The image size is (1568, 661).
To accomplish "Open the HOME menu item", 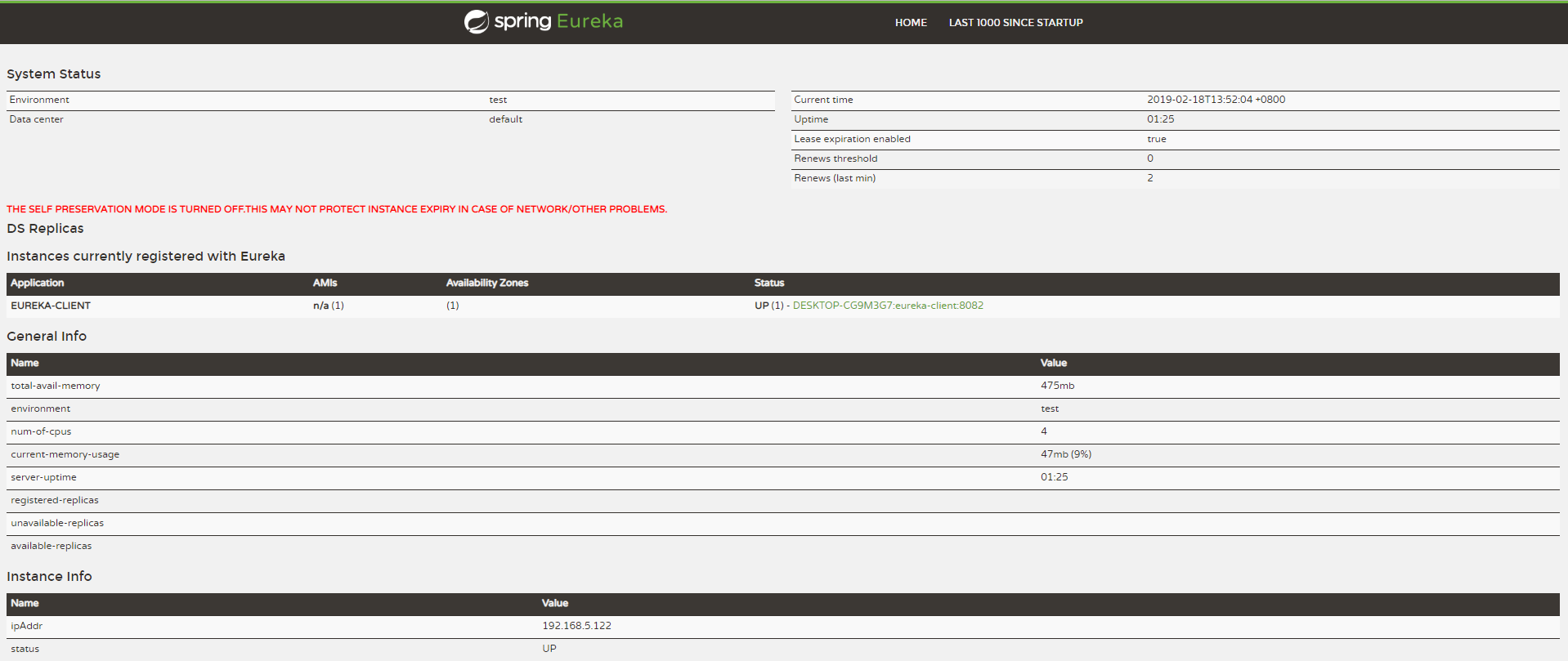I will pyautogui.click(x=911, y=23).
